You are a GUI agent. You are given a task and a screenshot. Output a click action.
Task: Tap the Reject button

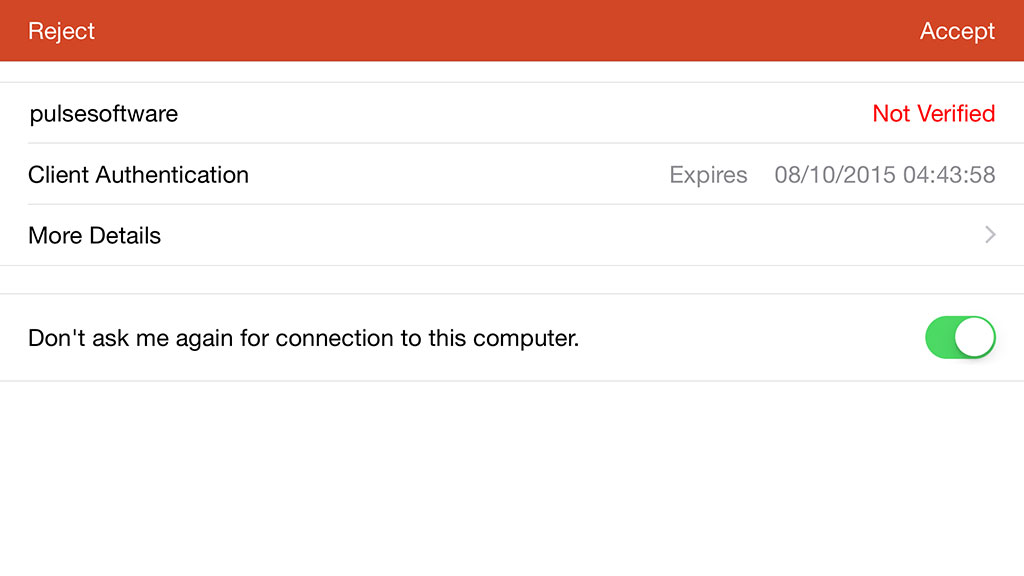pyautogui.click(x=61, y=31)
